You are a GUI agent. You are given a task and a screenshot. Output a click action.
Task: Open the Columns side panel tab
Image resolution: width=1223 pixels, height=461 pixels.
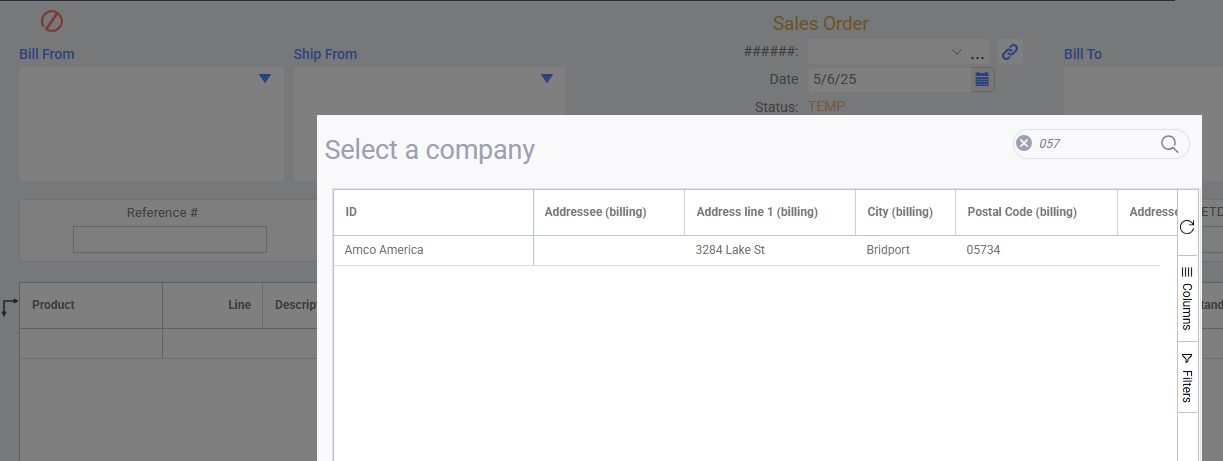click(1187, 298)
